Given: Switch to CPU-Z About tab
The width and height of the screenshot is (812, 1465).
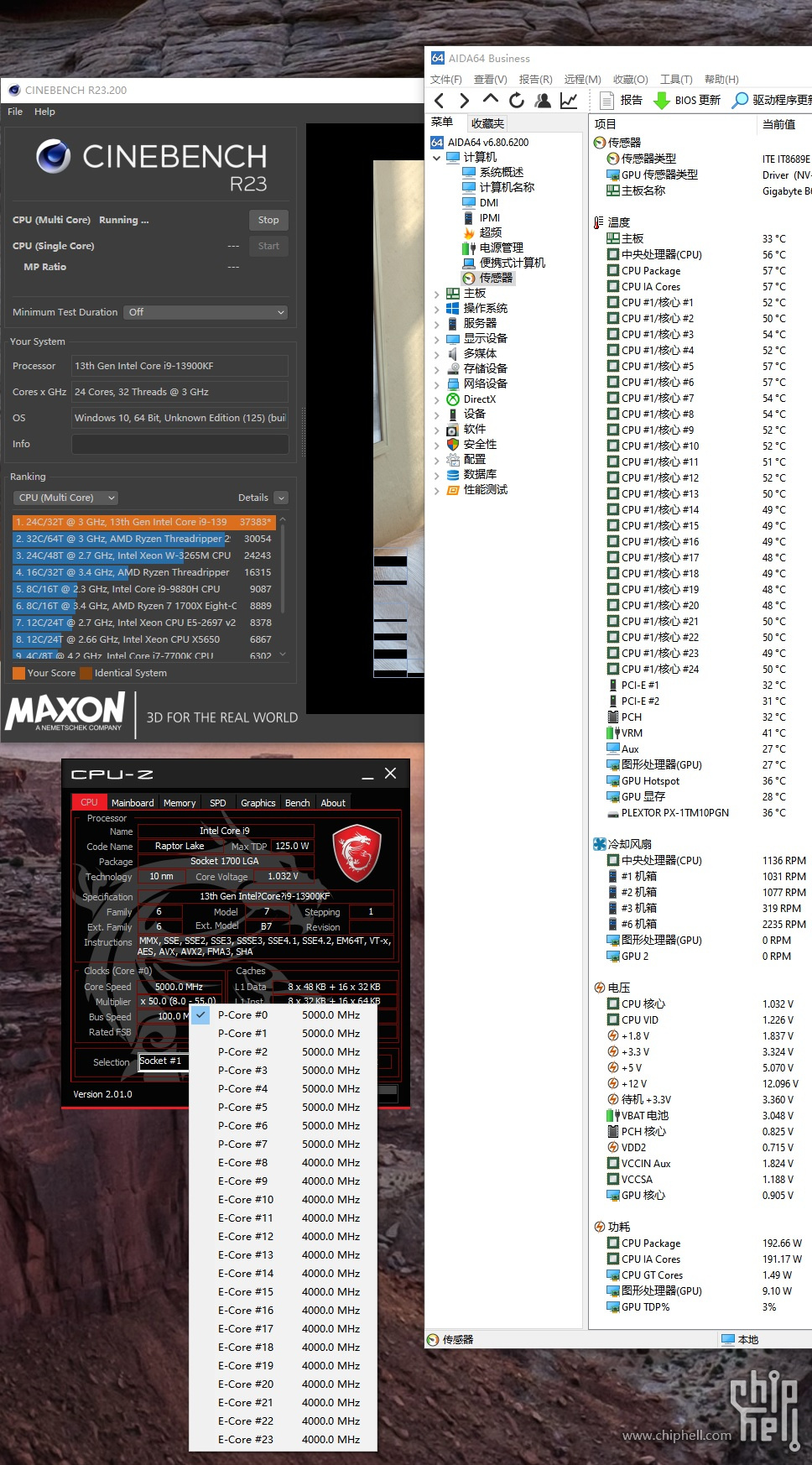Looking at the screenshot, I should click(333, 803).
